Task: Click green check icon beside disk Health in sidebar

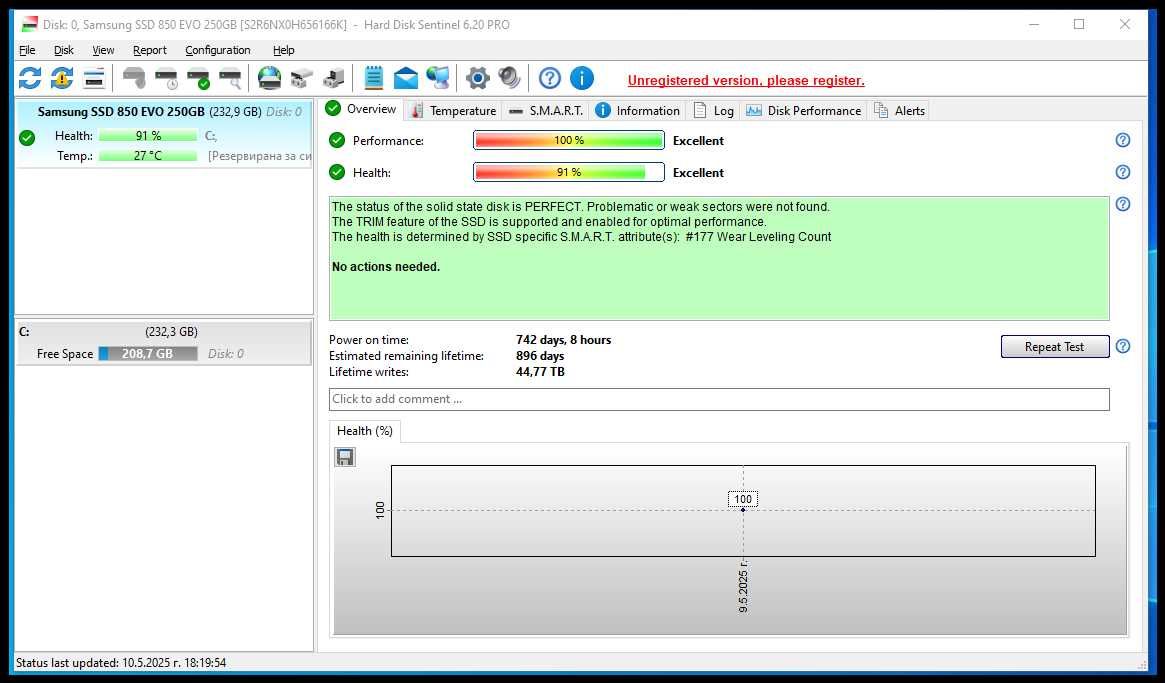Action: 27,137
